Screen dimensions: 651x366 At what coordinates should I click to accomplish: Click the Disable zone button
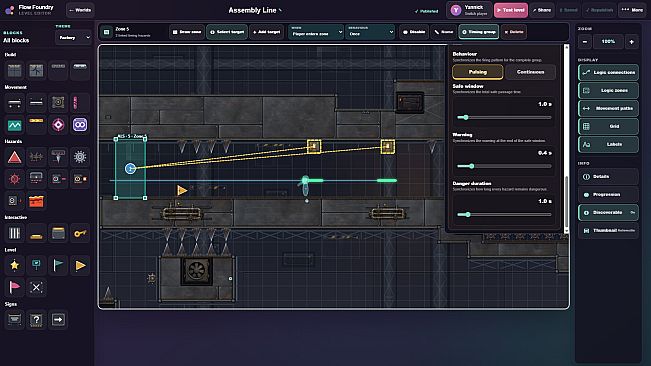[x=414, y=32]
